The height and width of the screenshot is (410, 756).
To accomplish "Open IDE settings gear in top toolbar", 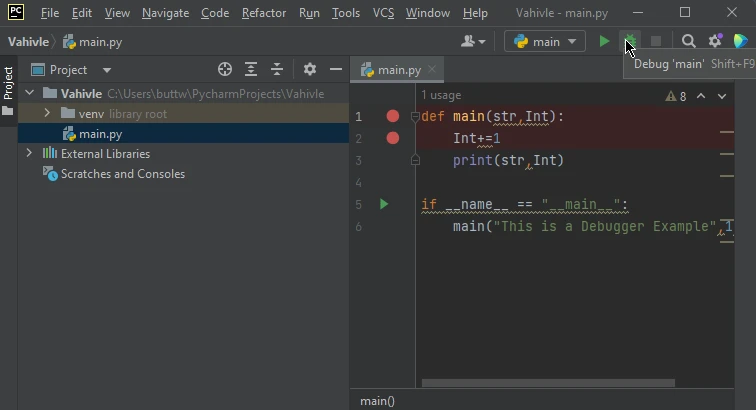I will click(x=715, y=41).
